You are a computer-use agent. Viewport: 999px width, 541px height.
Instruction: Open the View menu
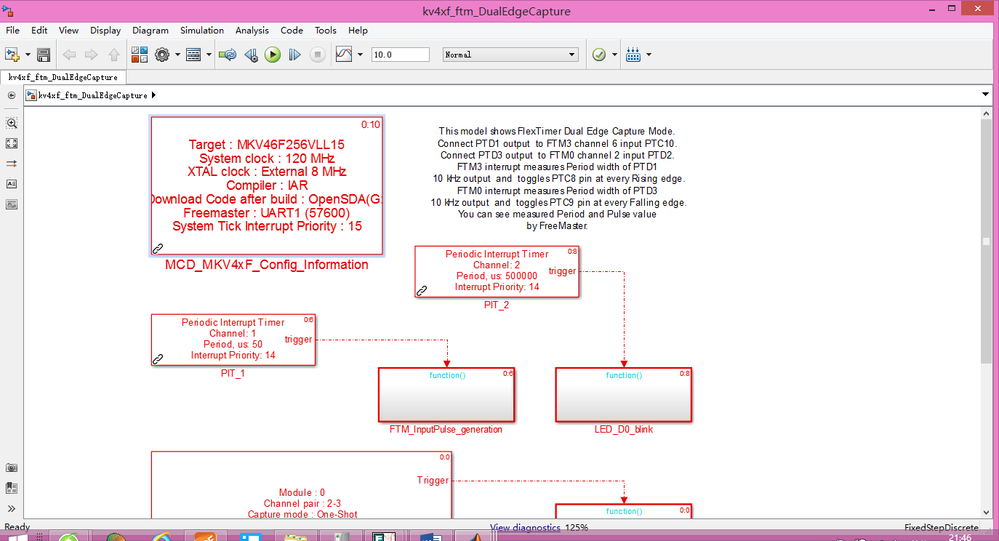(69, 31)
